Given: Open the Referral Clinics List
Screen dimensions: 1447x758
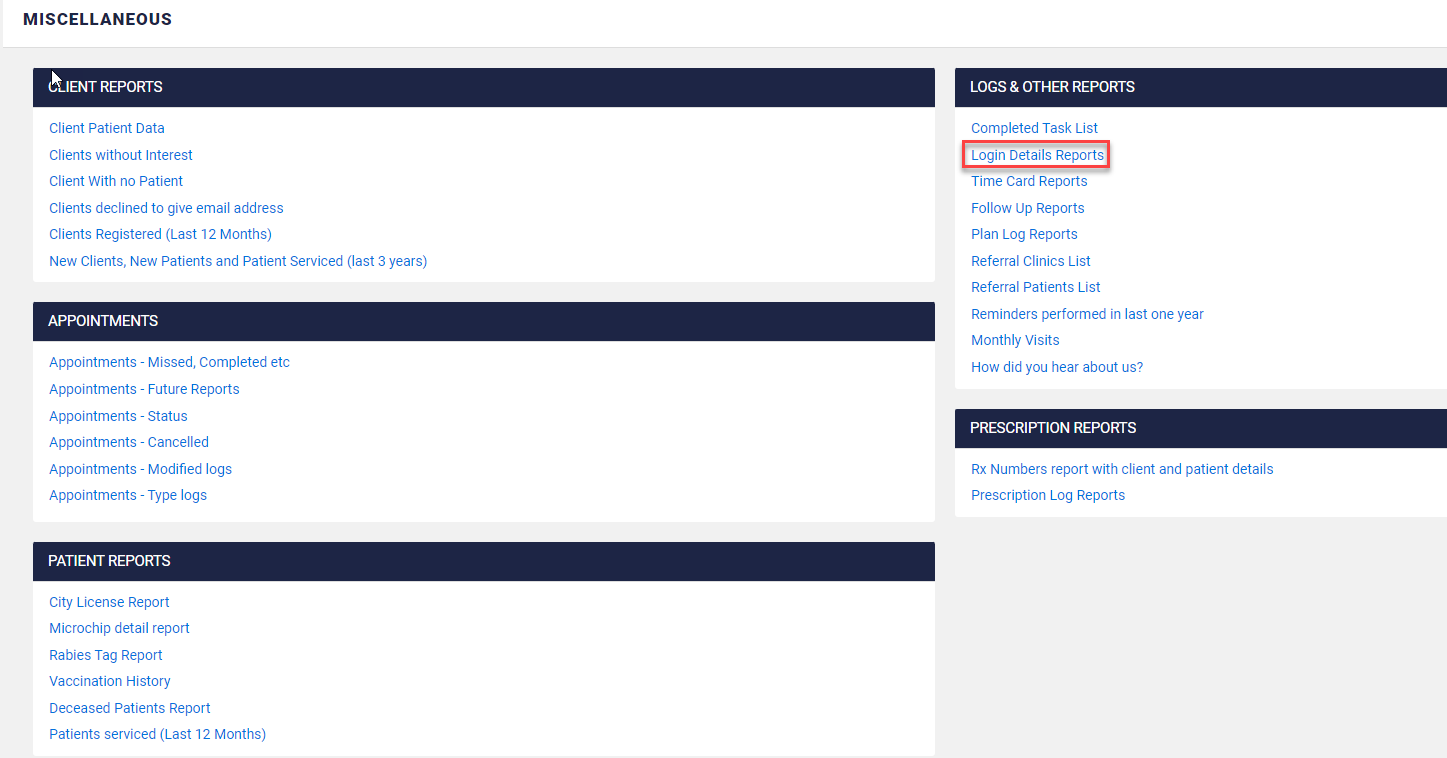Looking at the screenshot, I should [1031, 261].
